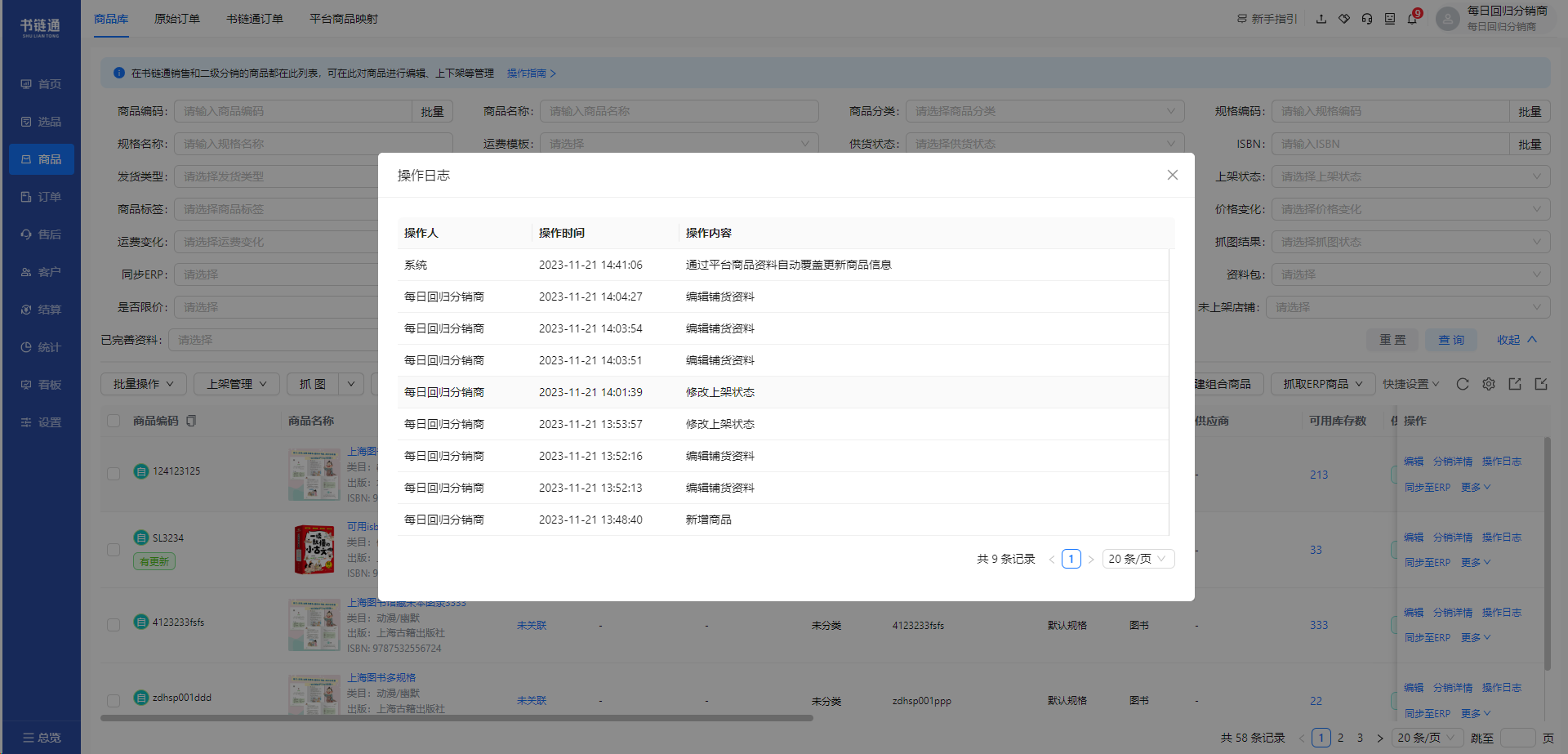Open 看板 in the sidebar

coord(41,385)
